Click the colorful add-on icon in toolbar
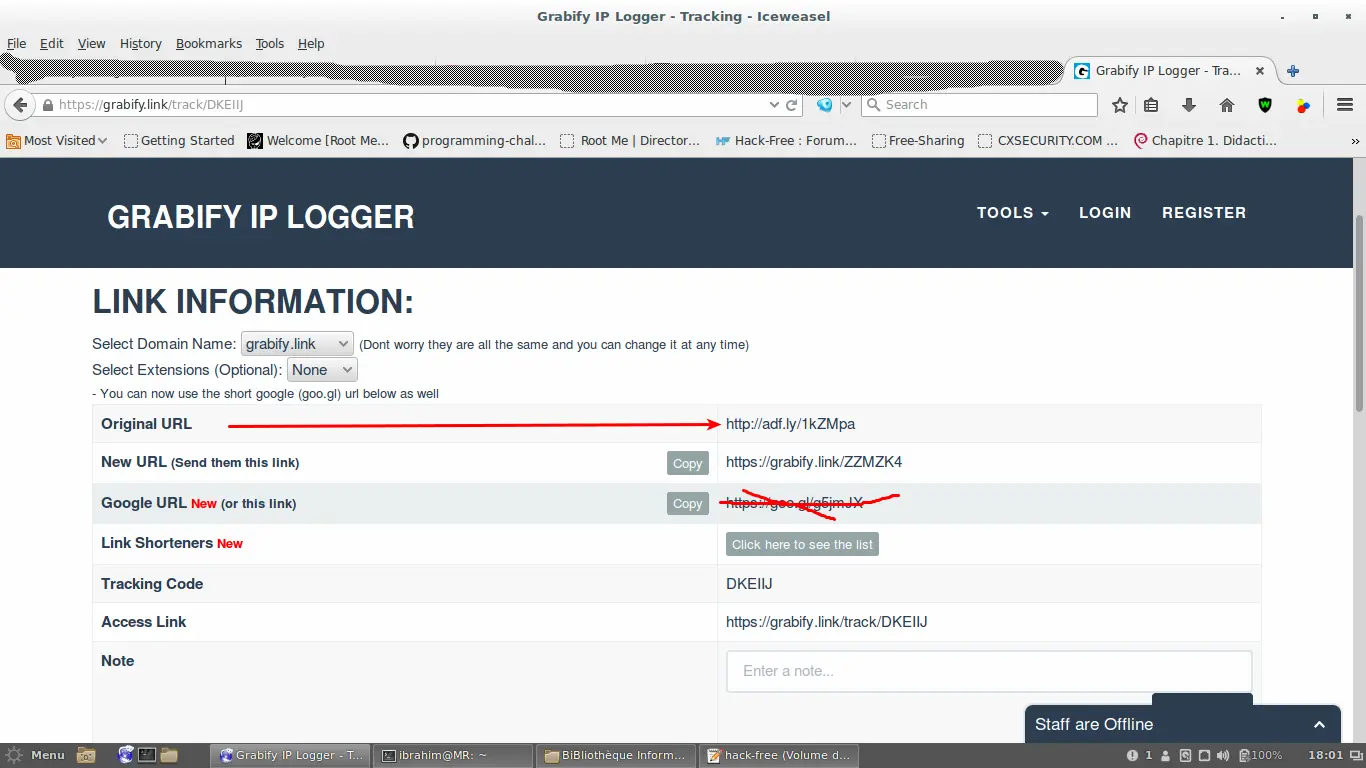This screenshot has width=1366, height=768. pos(1301,104)
